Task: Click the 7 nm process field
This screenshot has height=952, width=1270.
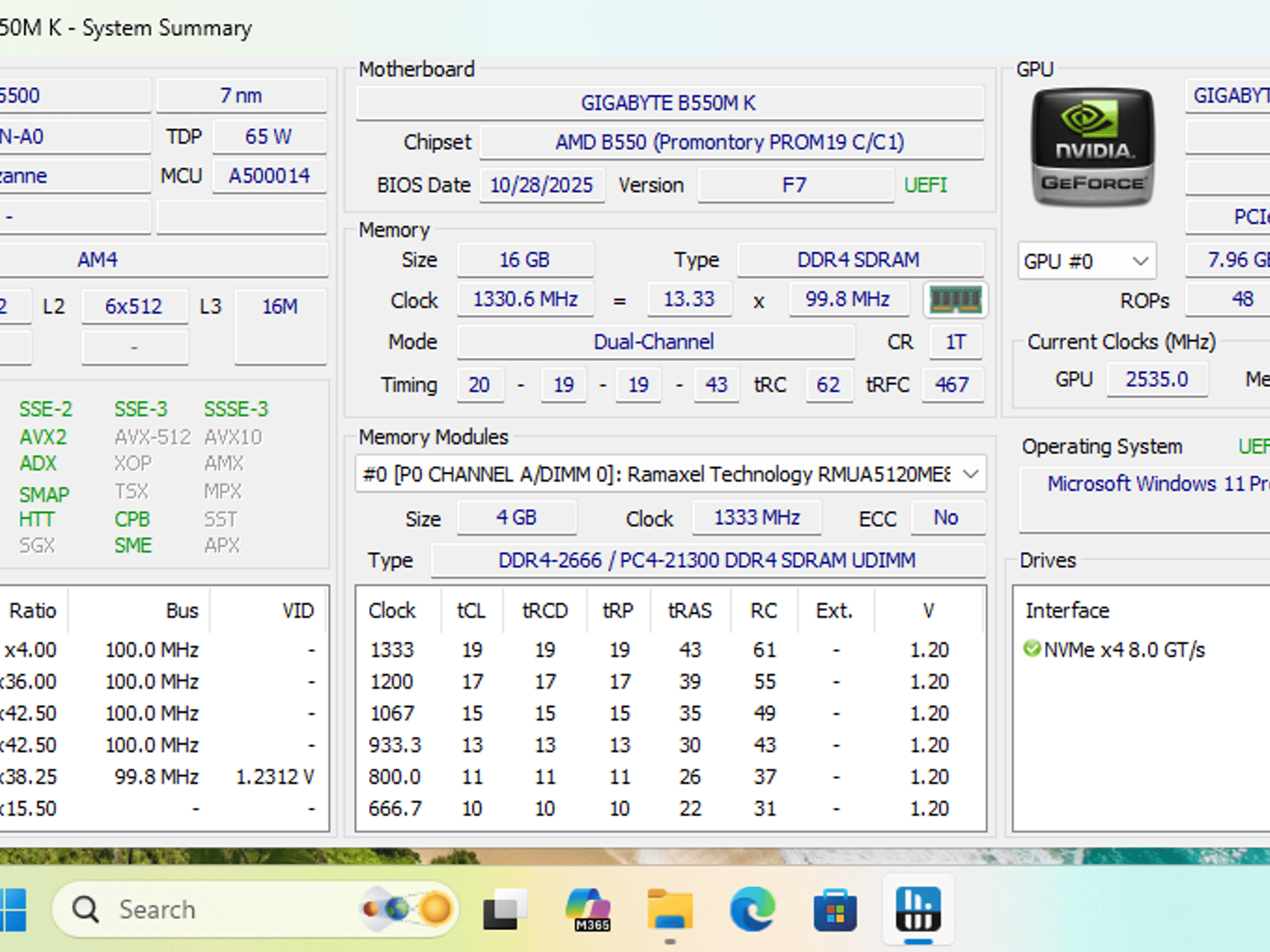Action: (x=241, y=95)
